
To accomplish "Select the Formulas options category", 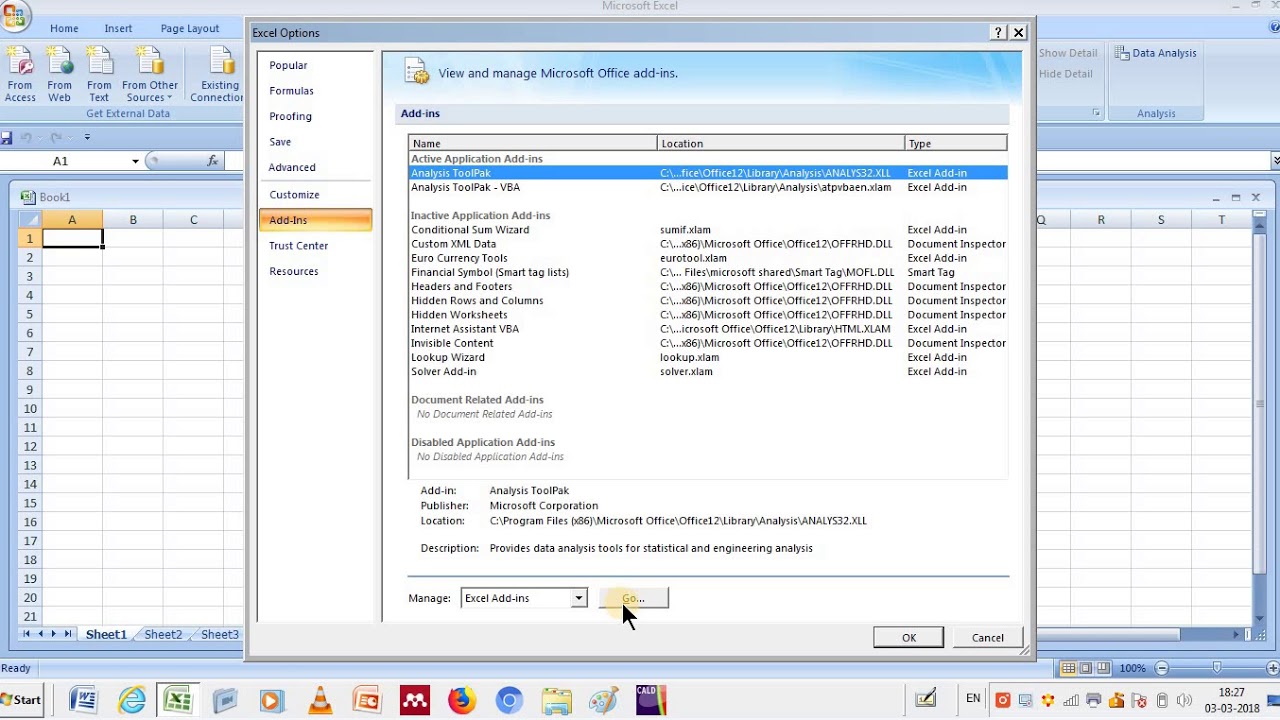I will tap(315, 91).
